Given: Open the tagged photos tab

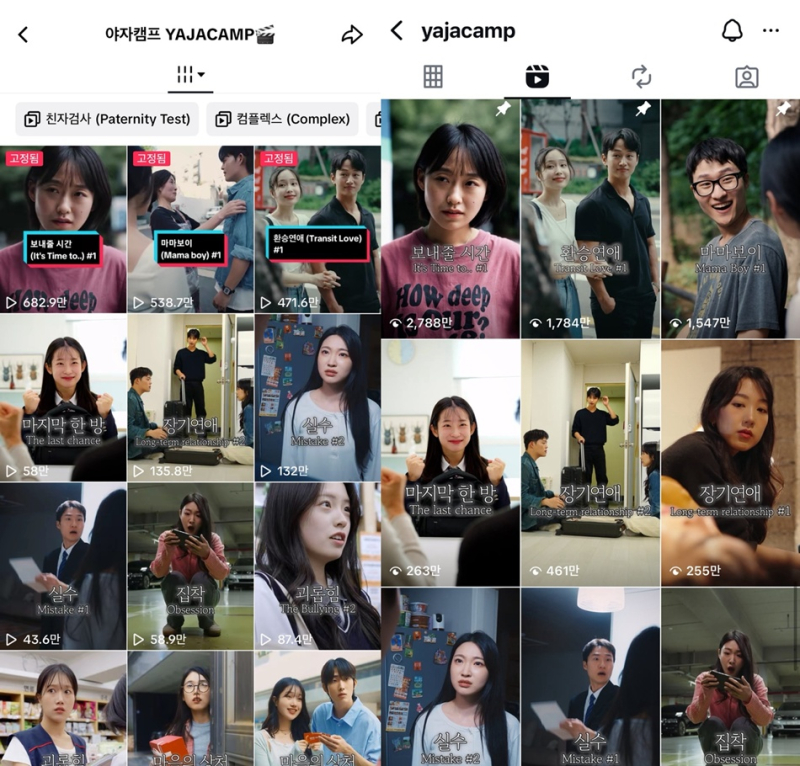Looking at the screenshot, I should 746,77.
